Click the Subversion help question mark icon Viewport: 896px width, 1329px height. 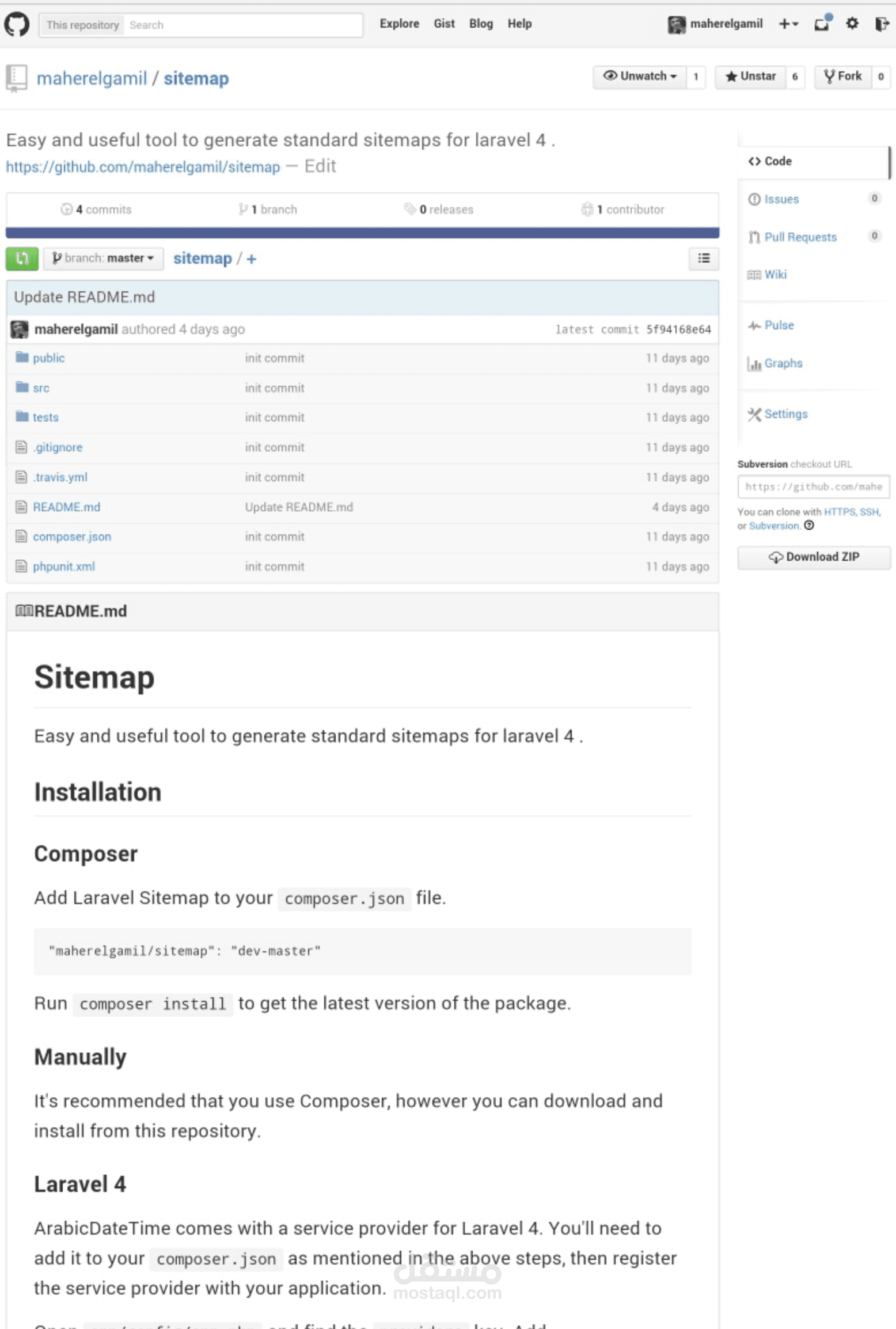(x=809, y=525)
